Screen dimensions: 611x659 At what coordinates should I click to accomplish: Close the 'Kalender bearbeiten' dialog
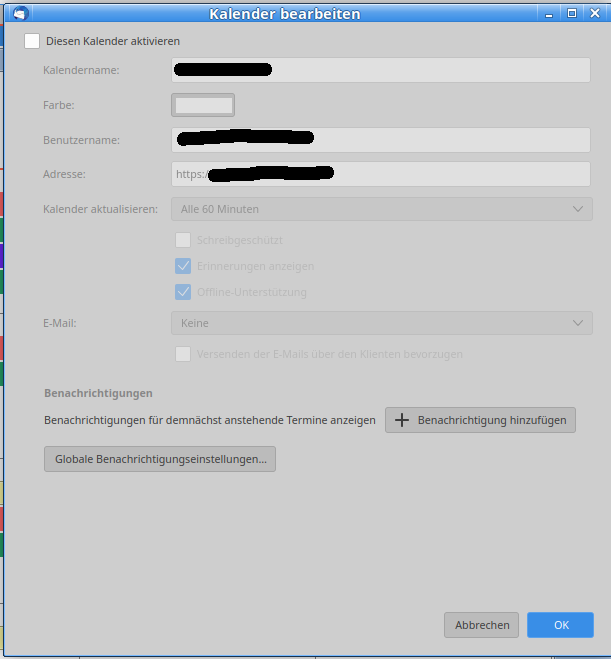pyautogui.click(x=595, y=13)
